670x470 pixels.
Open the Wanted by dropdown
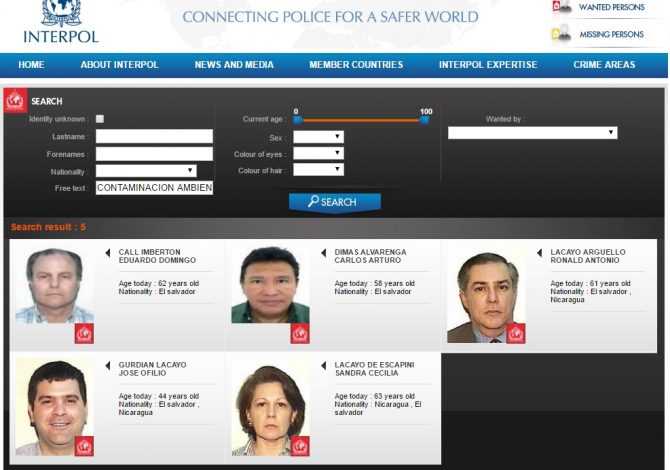tap(532, 132)
